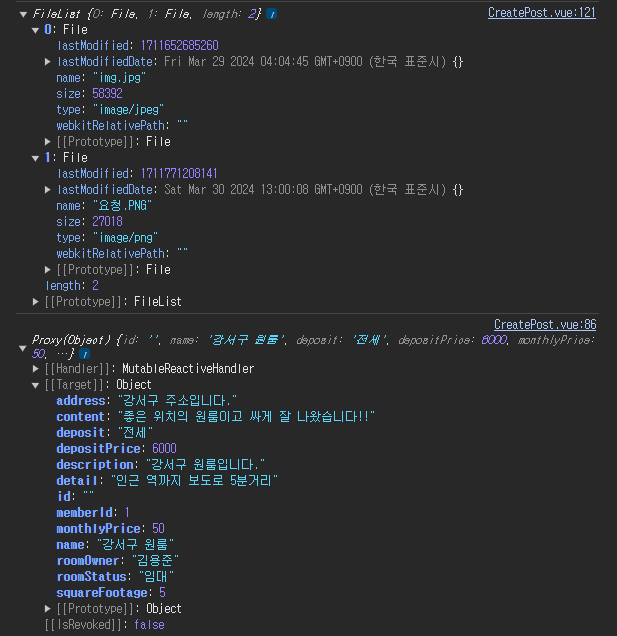617x636 pixels.
Task: Select the name value "img.jpg"
Action: (119, 77)
